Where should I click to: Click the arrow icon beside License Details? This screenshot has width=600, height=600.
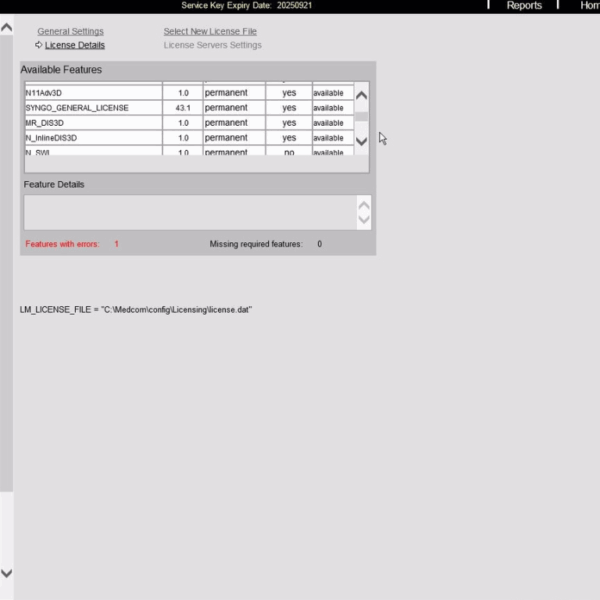(39, 45)
